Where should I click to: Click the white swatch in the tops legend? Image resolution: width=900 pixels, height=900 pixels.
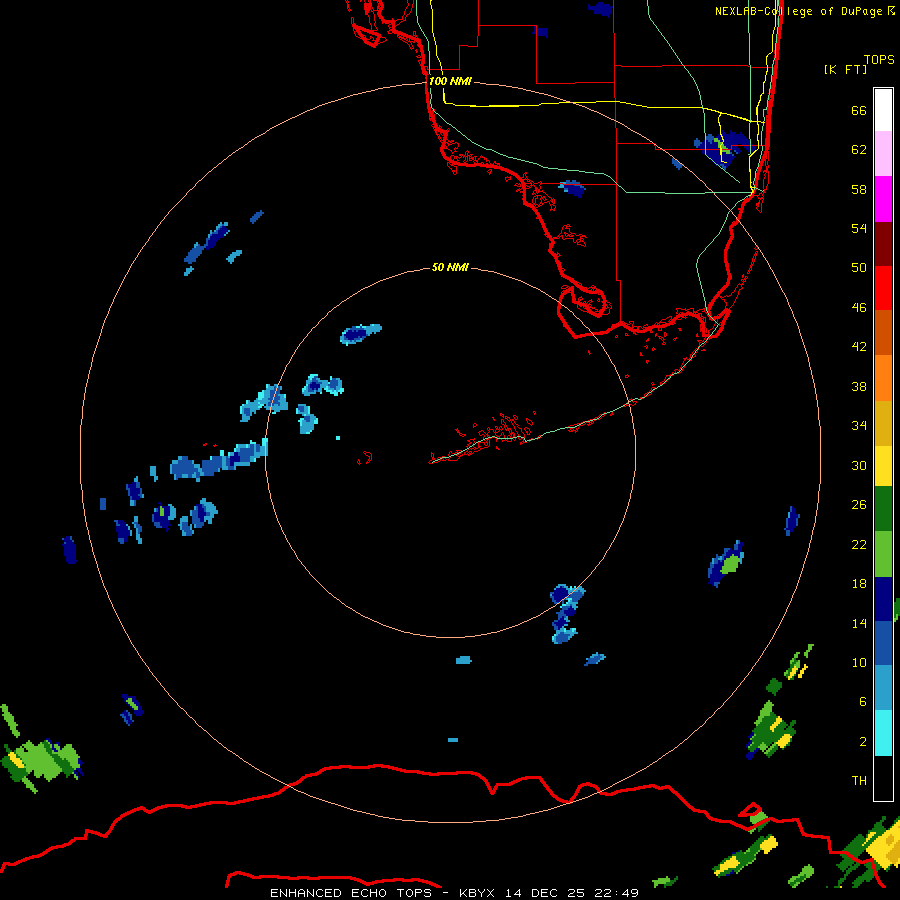(883, 110)
